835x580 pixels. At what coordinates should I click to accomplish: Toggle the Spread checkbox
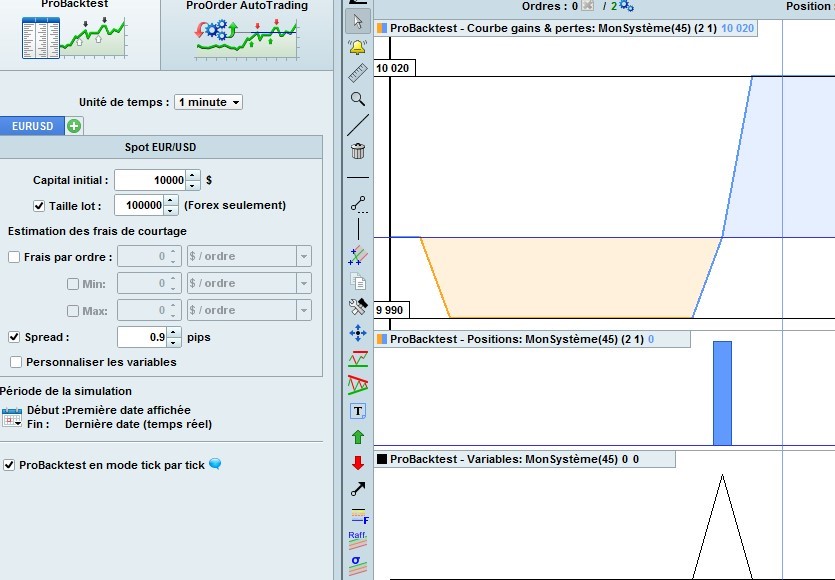pyautogui.click(x=14, y=337)
